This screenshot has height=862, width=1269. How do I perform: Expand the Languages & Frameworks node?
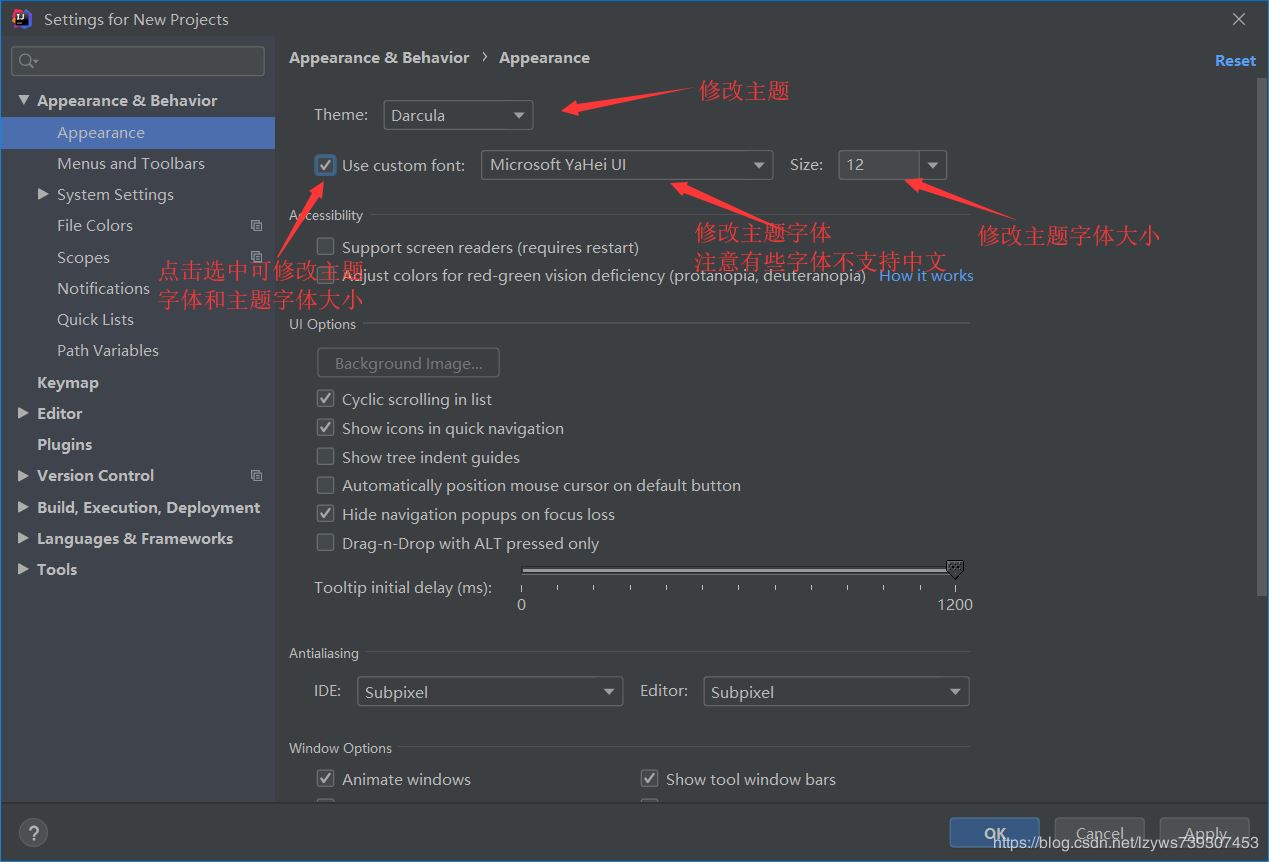24,538
